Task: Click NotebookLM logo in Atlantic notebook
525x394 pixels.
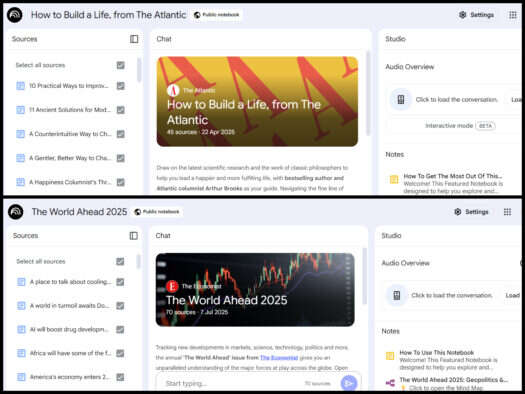Action: tap(15, 15)
